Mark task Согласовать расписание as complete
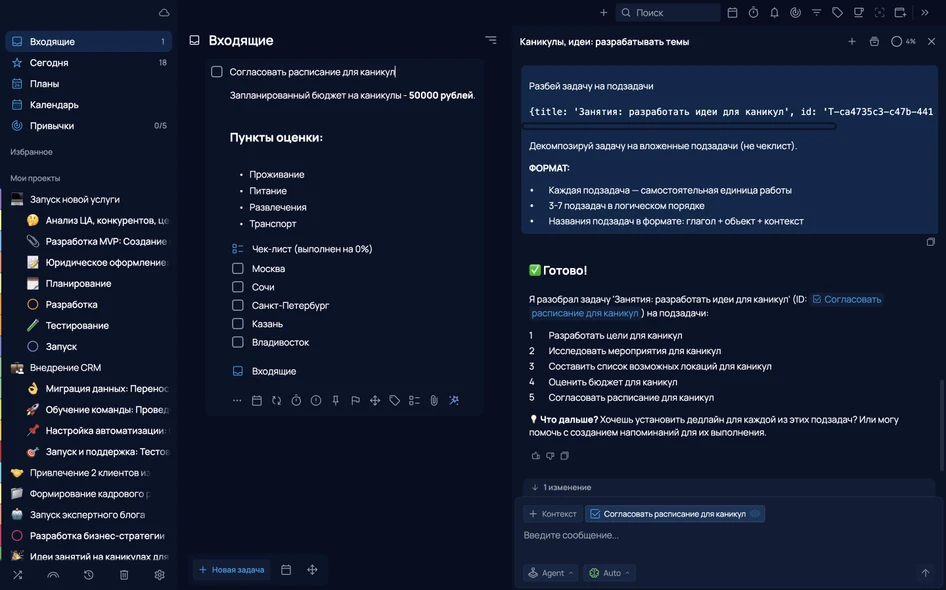This screenshot has height=590, width=946. (217, 72)
